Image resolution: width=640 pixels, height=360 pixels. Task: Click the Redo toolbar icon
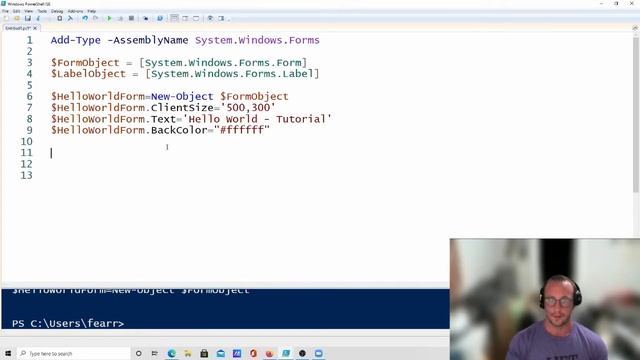[x=96, y=18]
